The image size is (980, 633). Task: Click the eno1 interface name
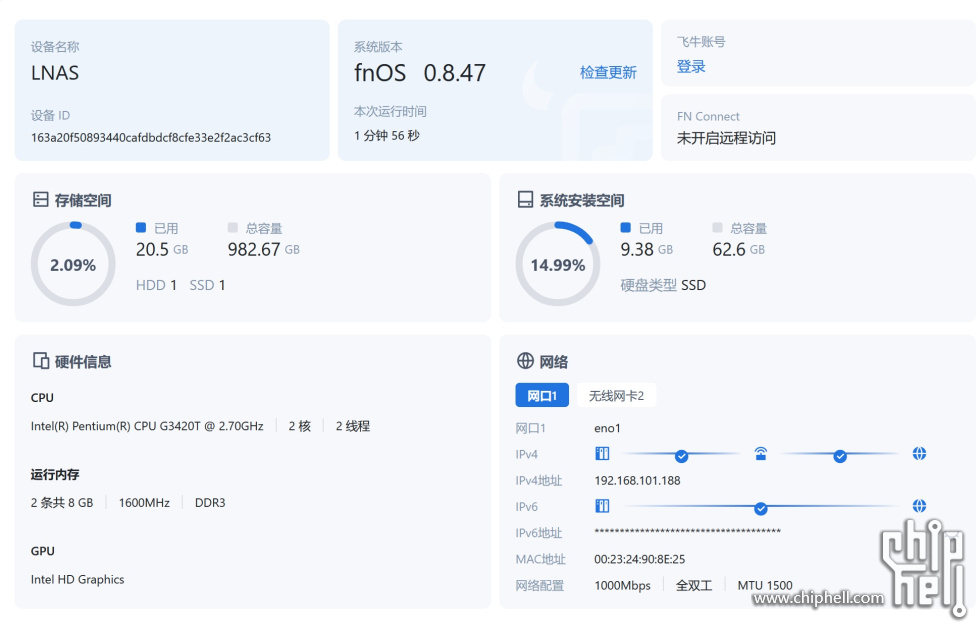tap(608, 428)
